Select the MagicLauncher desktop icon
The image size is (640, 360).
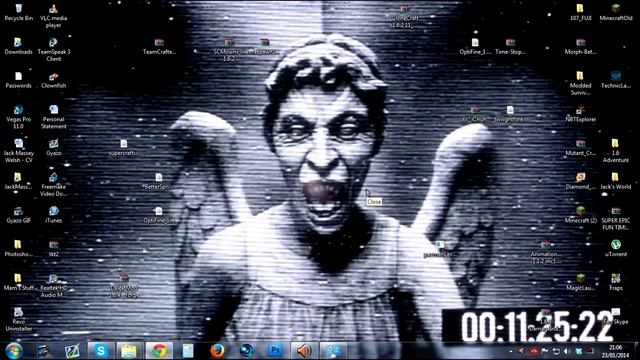(580, 282)
